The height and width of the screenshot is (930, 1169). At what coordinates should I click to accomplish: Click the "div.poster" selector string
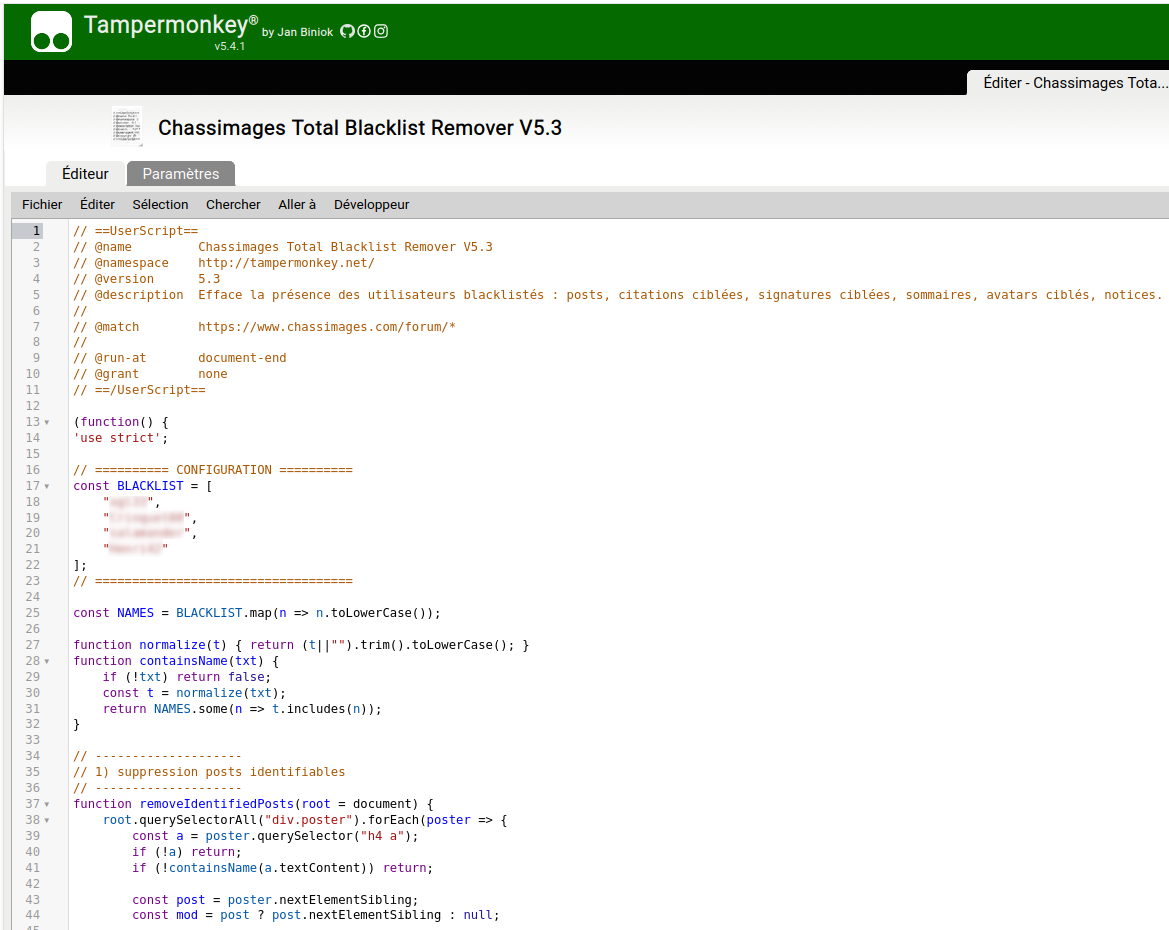tap(309, 820)
